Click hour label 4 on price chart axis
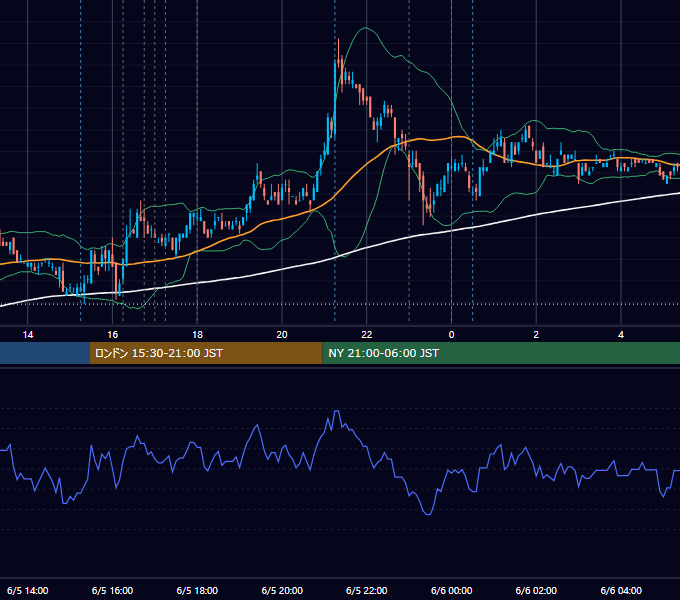The height and width of the screenshot is (600, 680). click(x=621, y=335)
